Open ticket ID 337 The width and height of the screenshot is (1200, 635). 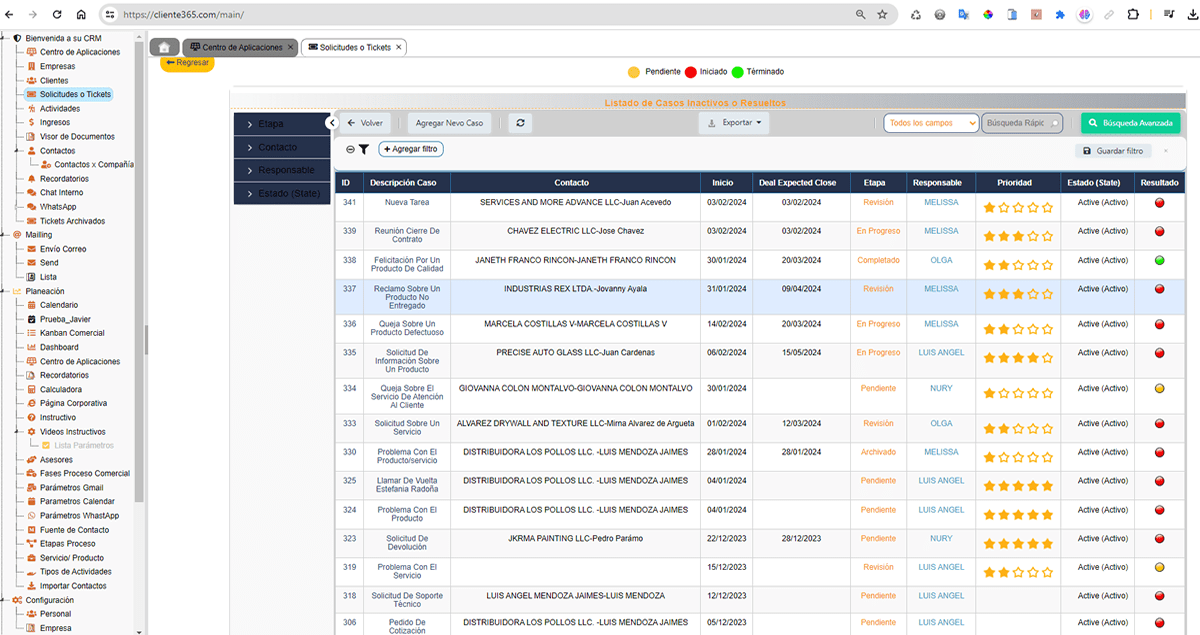coord(349,289)
